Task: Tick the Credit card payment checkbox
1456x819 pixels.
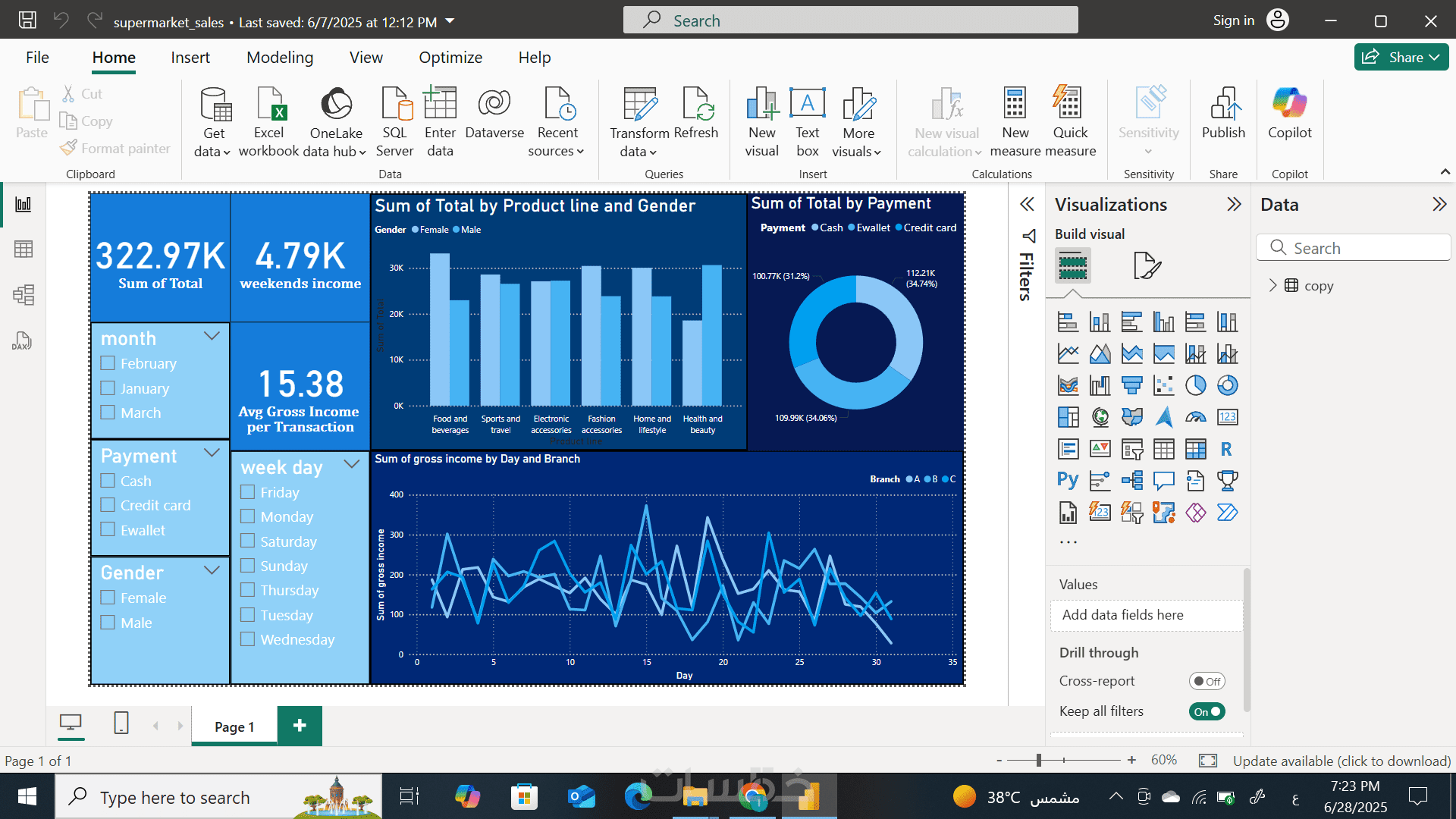Action: pyautogui.click(x=108, y=505)
